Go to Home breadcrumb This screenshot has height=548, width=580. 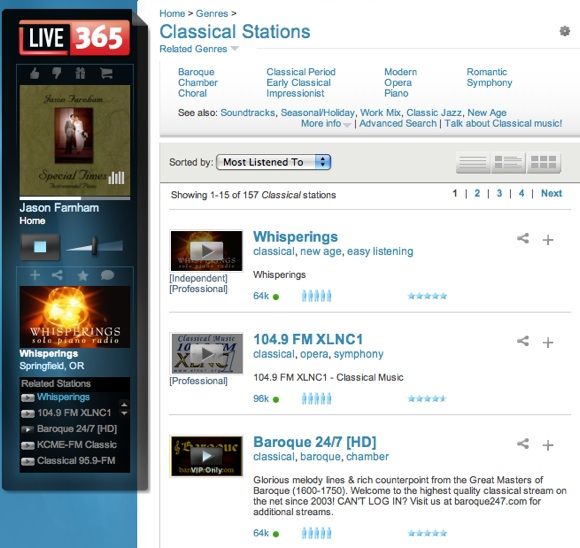point(172,14)
